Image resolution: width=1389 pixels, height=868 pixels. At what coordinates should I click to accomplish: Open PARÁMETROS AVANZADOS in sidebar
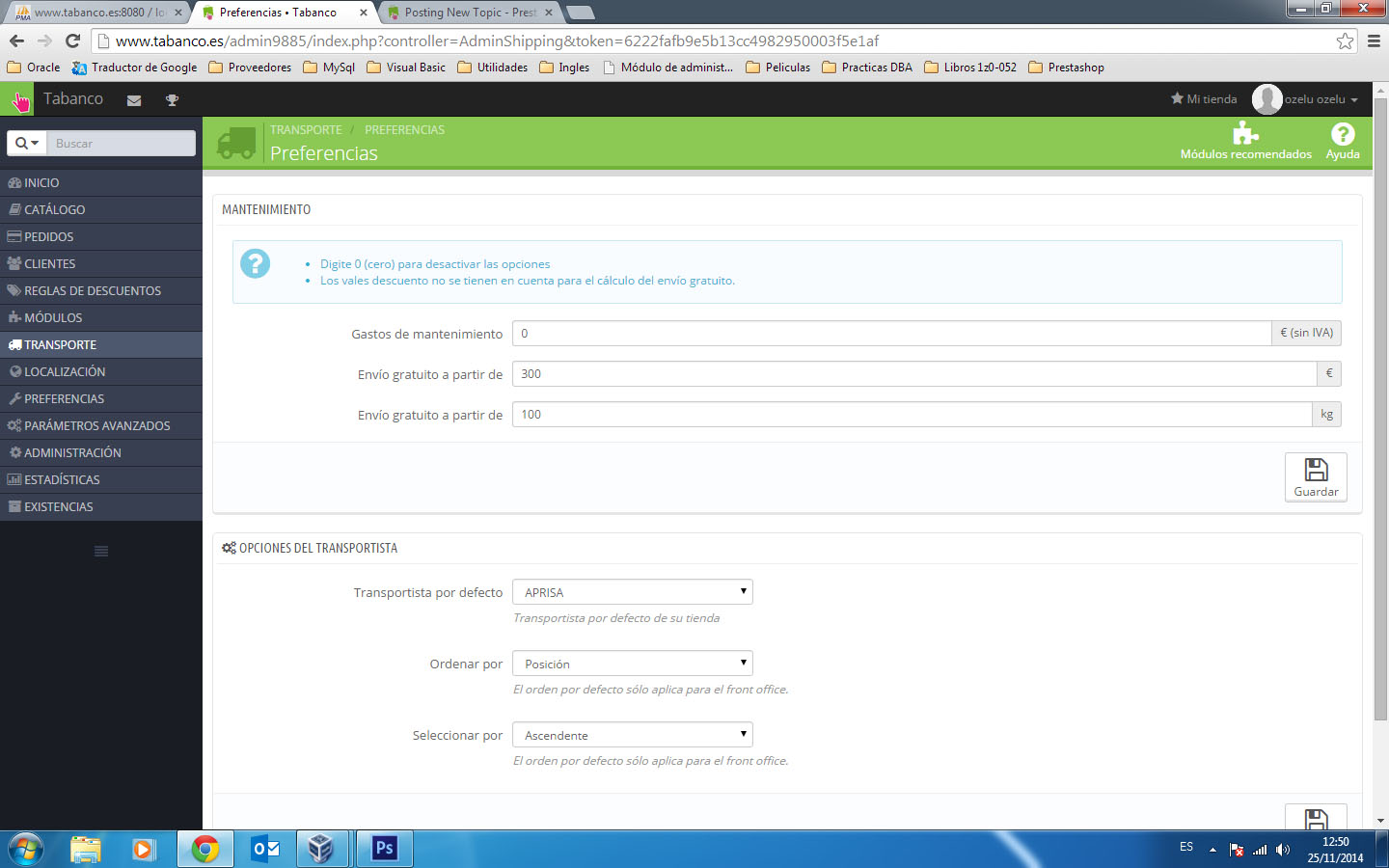pyautogui.click(x=101, y=425)
